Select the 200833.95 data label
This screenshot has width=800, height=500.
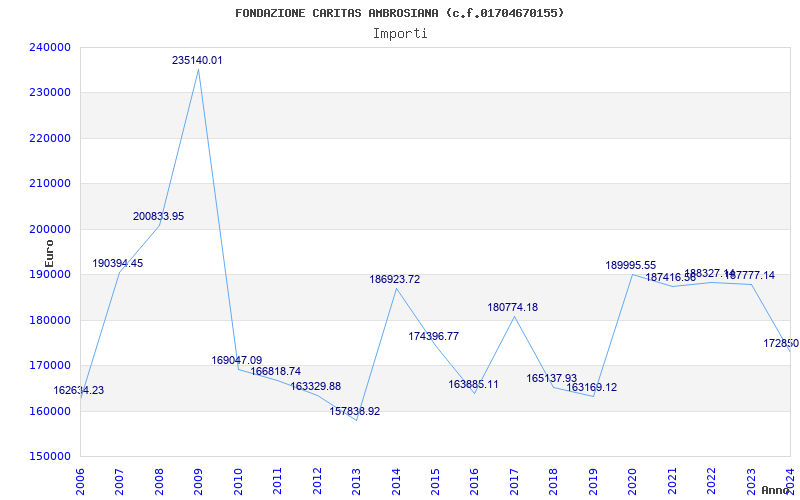coord(158,216)
